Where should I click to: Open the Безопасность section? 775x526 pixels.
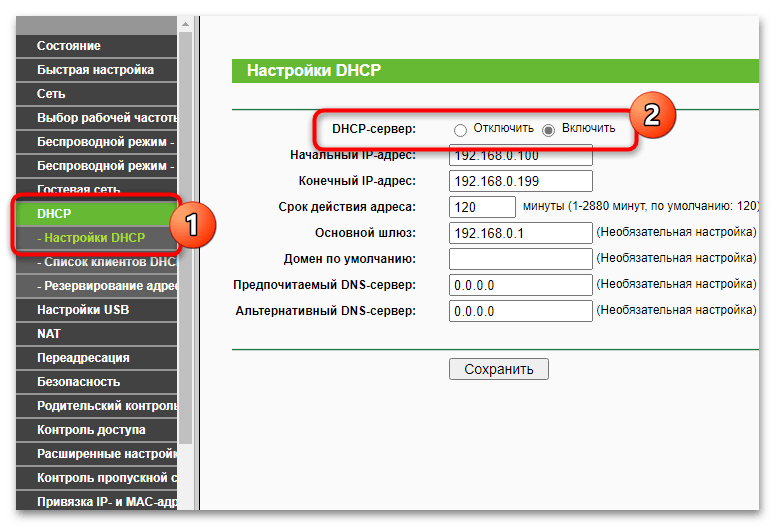point(96,382)
